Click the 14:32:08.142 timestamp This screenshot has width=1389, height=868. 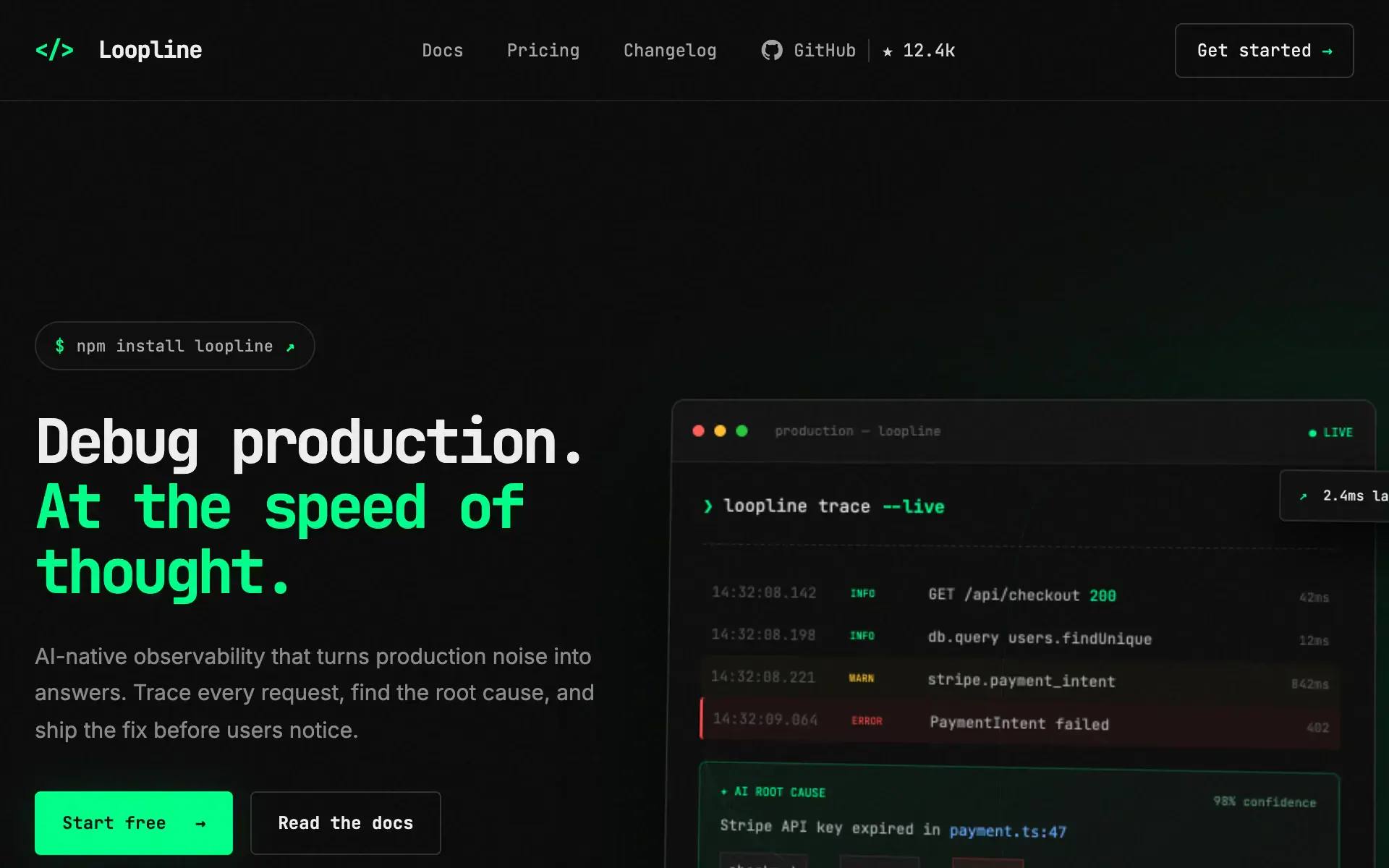click(764, 592)
